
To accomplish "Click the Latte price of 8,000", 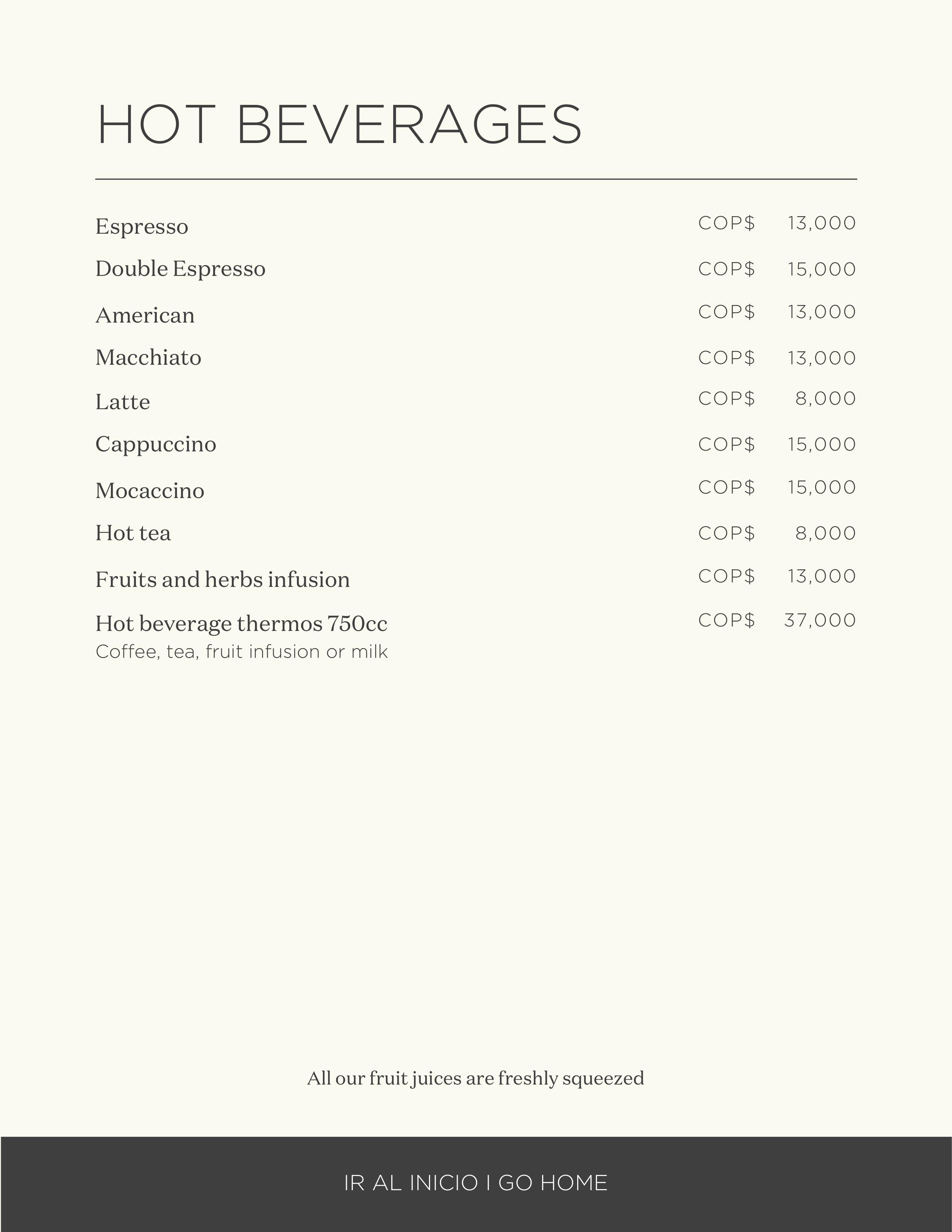I will tap(825, 399).
